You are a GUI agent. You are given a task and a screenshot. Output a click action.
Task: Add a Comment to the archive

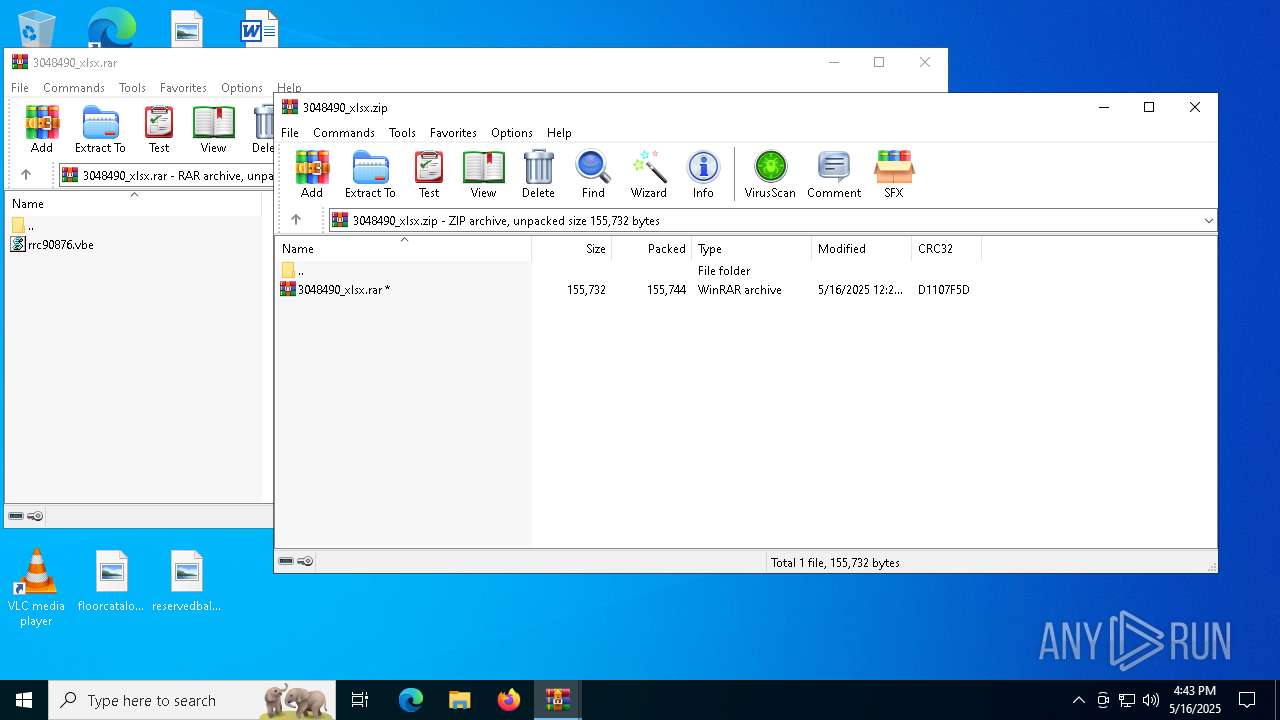pos(834,174)
